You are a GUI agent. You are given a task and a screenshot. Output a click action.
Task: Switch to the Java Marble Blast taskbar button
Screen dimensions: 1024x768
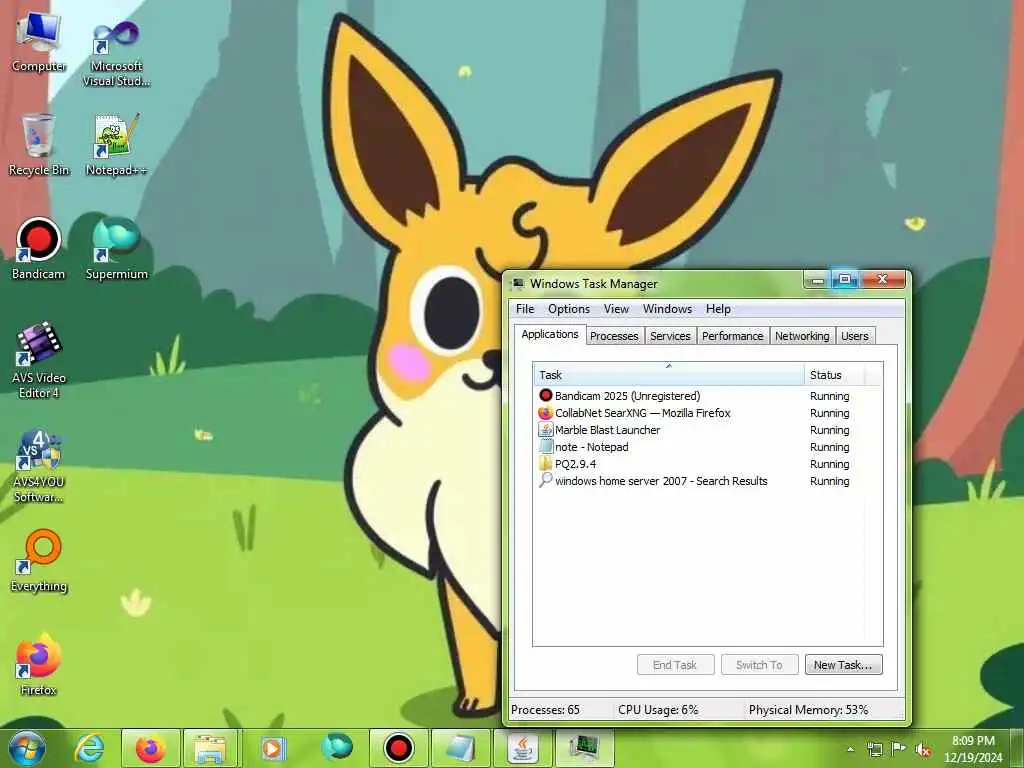pyautogui.click(x=522, y=748)
